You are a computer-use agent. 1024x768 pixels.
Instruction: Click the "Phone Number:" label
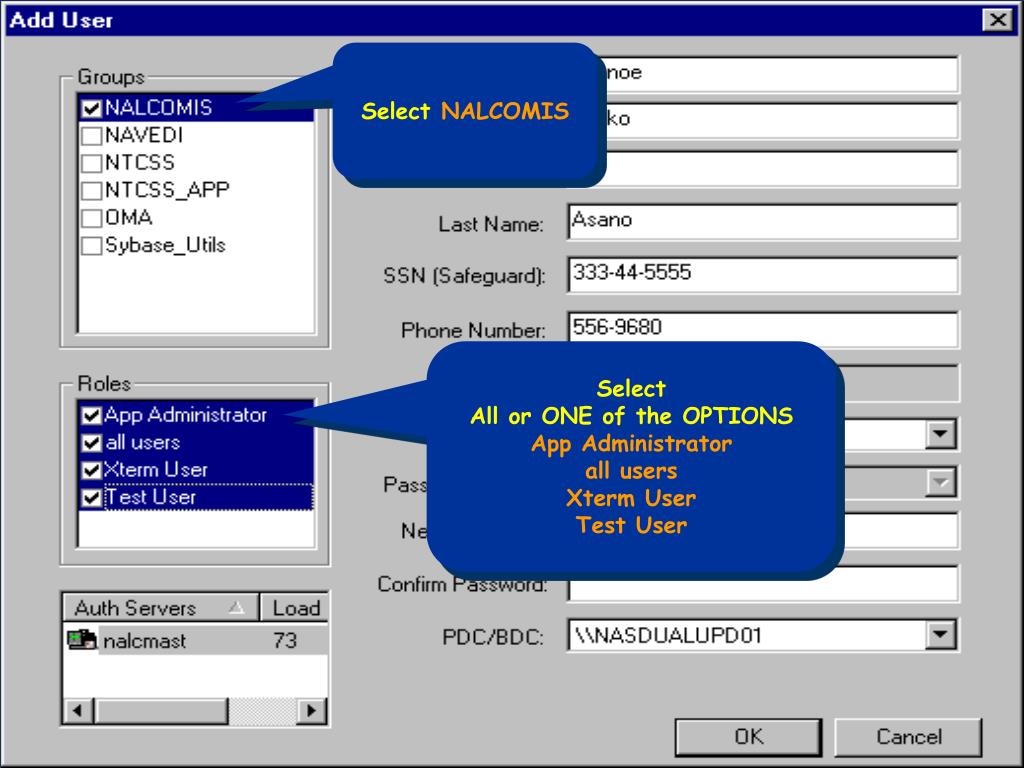click(x=473, y=330)
